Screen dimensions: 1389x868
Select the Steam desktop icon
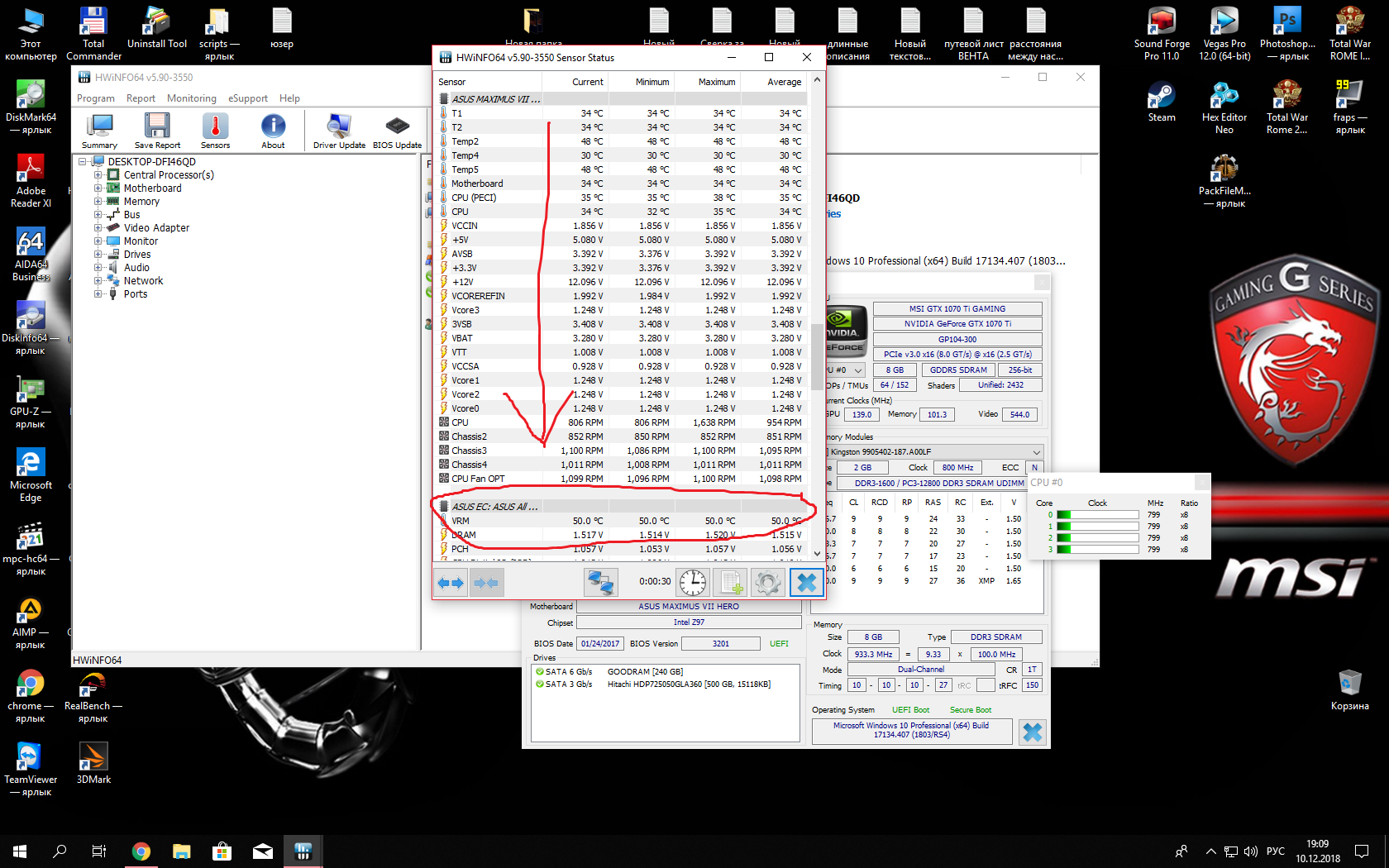pos(1162,102)
